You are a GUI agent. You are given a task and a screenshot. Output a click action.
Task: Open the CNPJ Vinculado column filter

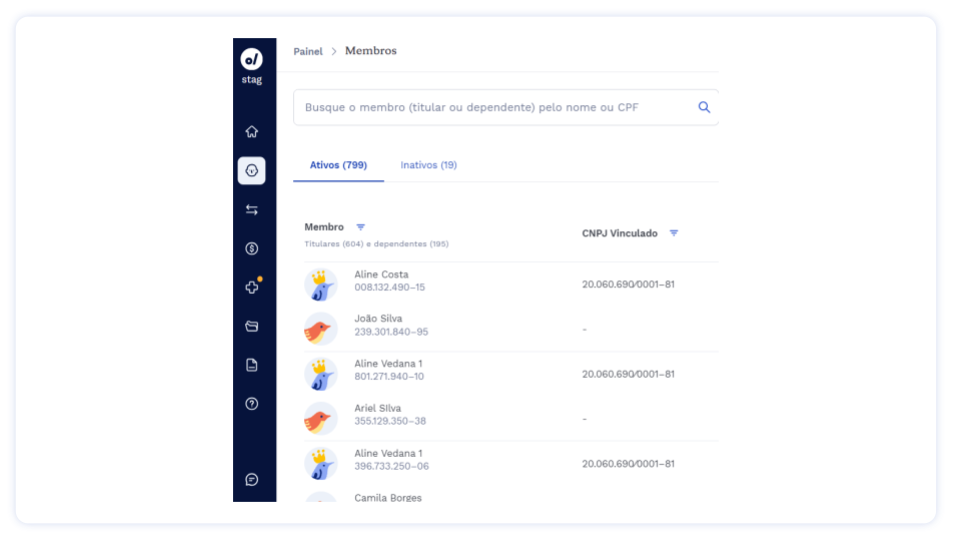click(673, 233)
